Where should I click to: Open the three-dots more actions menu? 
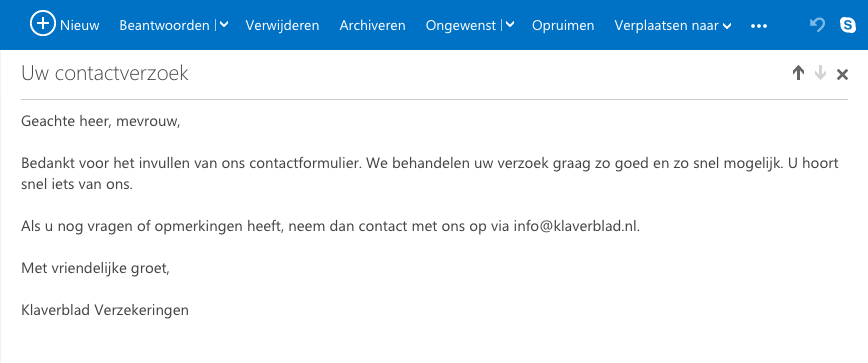[x=758, y=26]
